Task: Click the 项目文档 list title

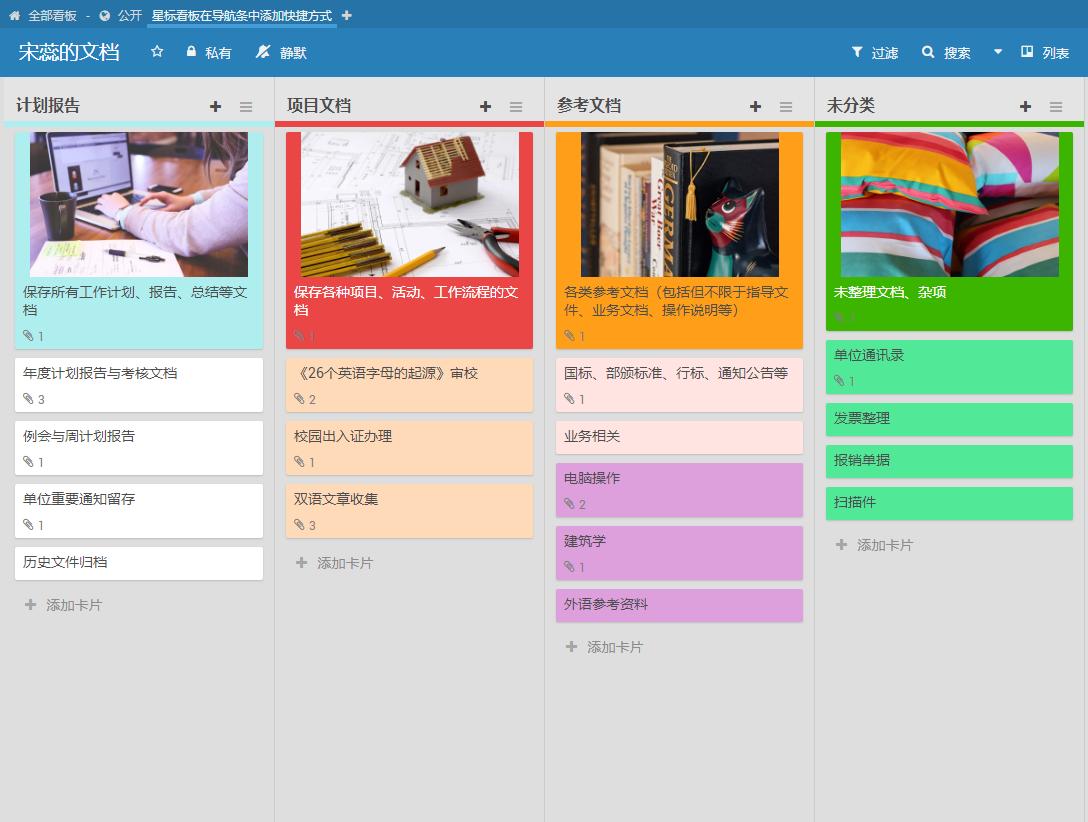Action: pos(318,105)
